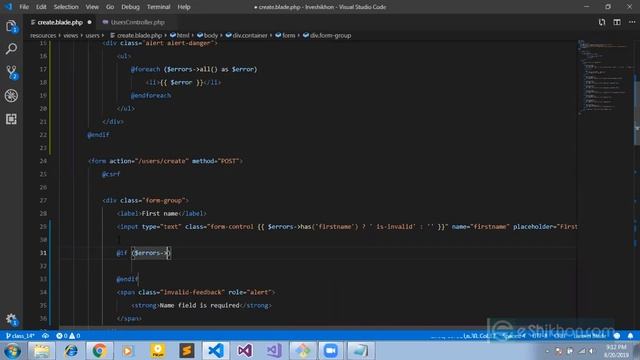Click the VS Code logo in title bar
The image size is (640, 360).
[8, 7]
